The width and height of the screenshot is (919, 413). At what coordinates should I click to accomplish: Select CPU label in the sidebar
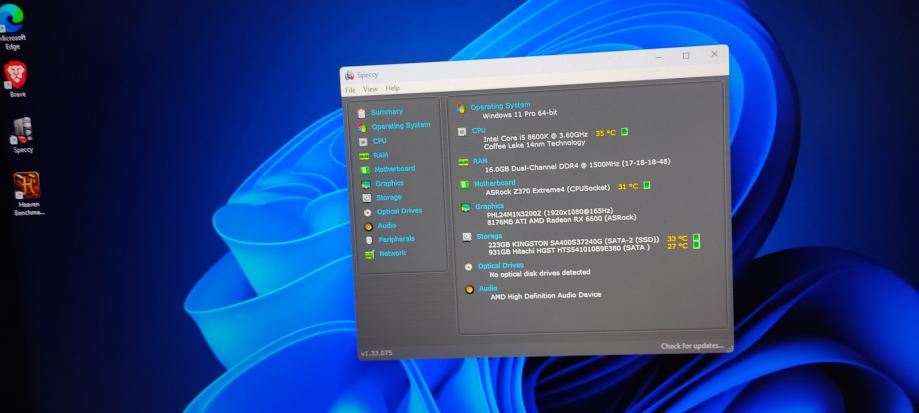380,141
